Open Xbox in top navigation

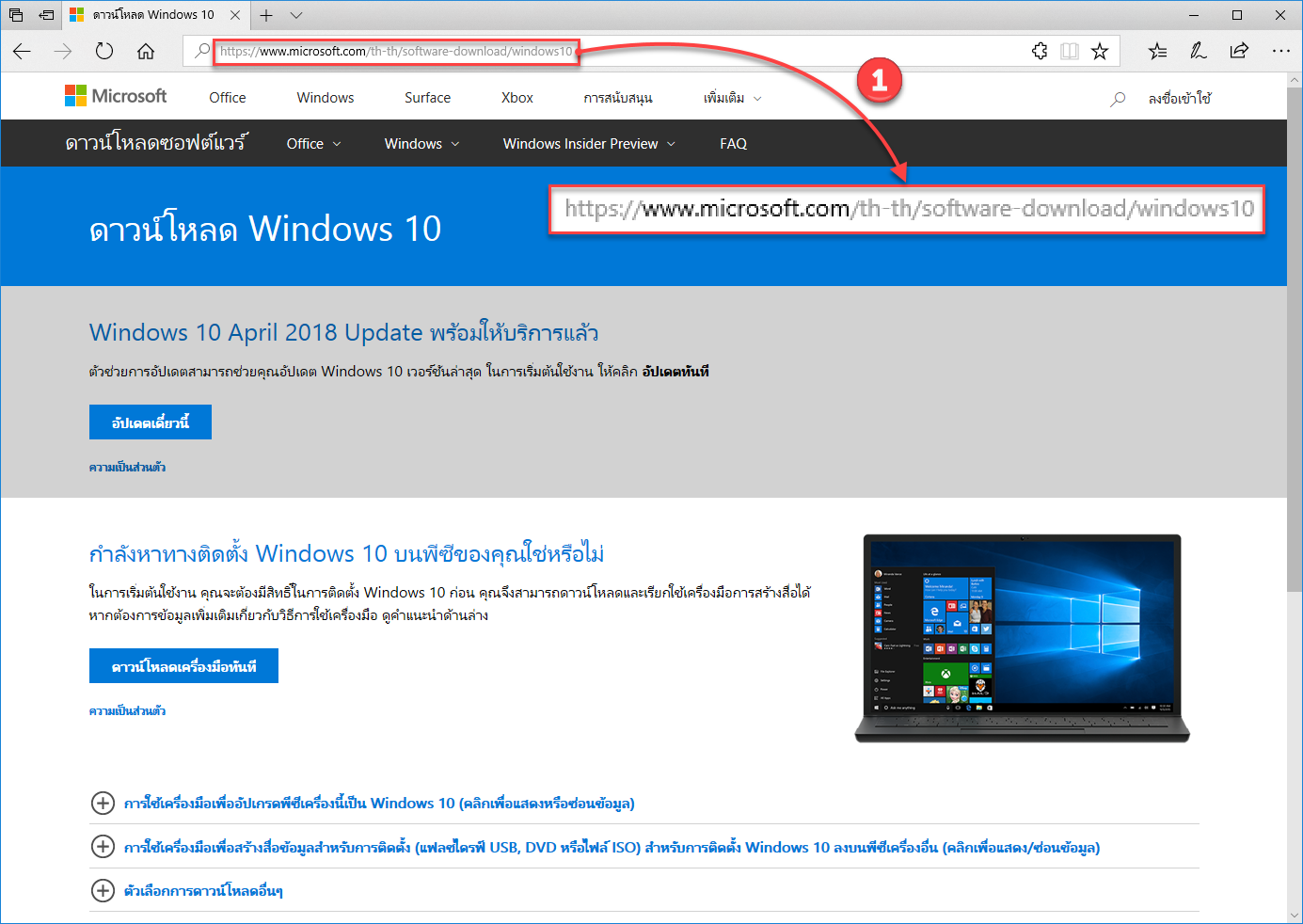pyautogui.click(x=517, y=98)
